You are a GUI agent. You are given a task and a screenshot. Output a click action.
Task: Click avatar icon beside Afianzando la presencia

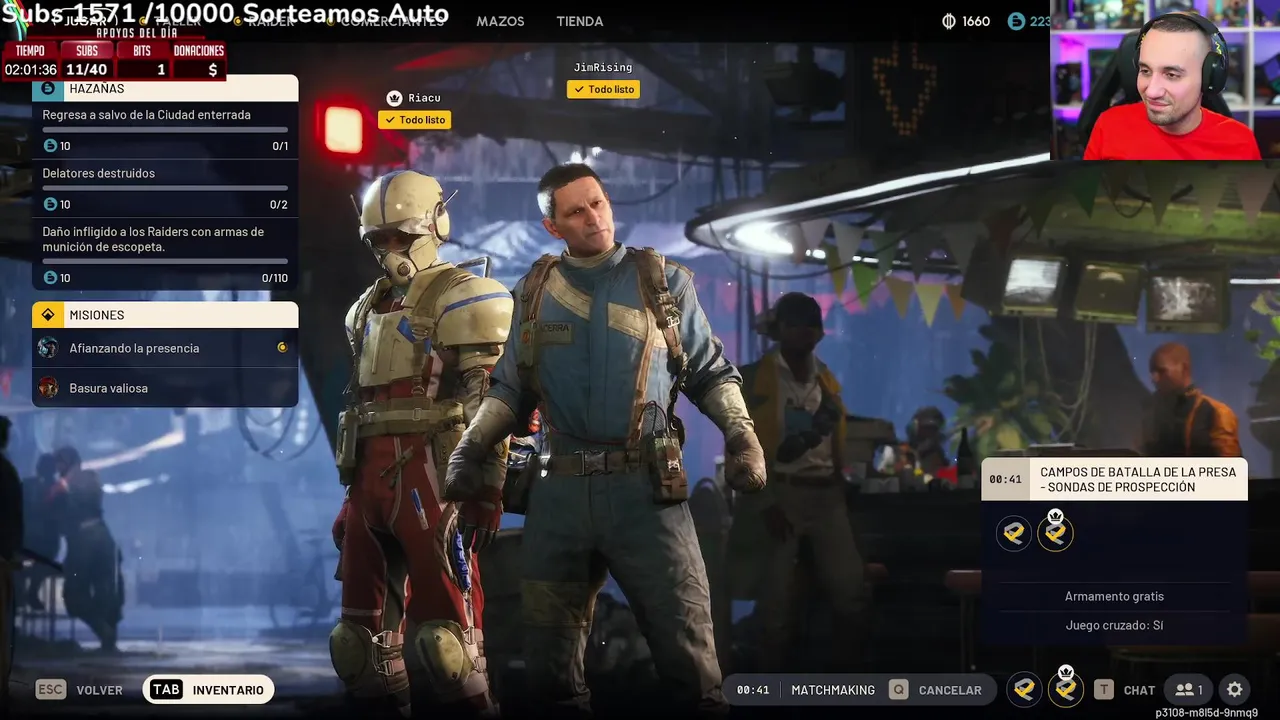pyautogui.click(x=48, y=348)
